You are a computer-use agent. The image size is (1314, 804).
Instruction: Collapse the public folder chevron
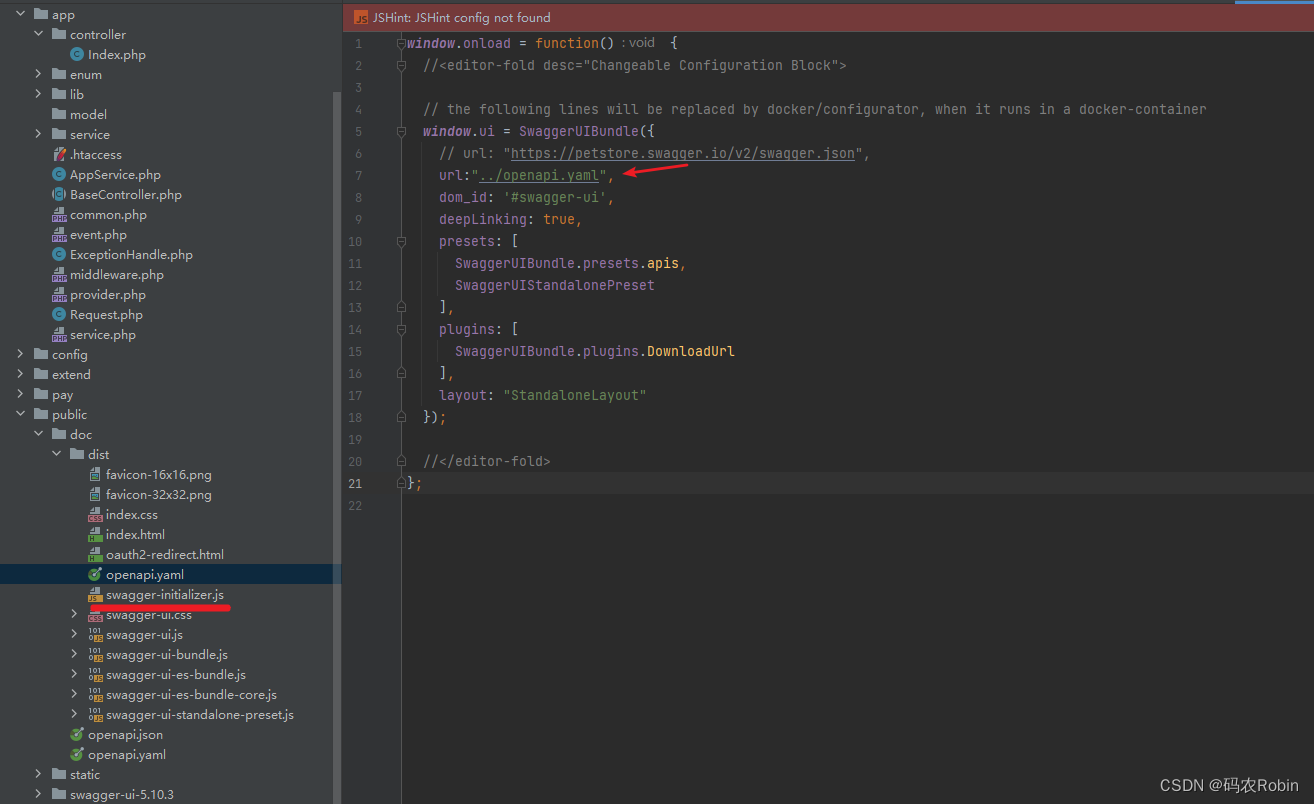21,414
